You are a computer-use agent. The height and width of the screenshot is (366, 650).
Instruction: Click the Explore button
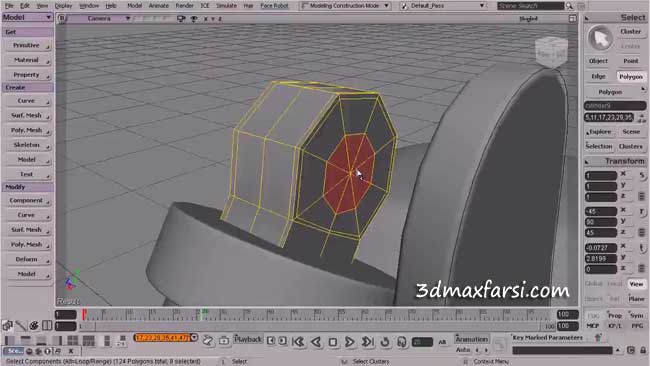point(598,131)
